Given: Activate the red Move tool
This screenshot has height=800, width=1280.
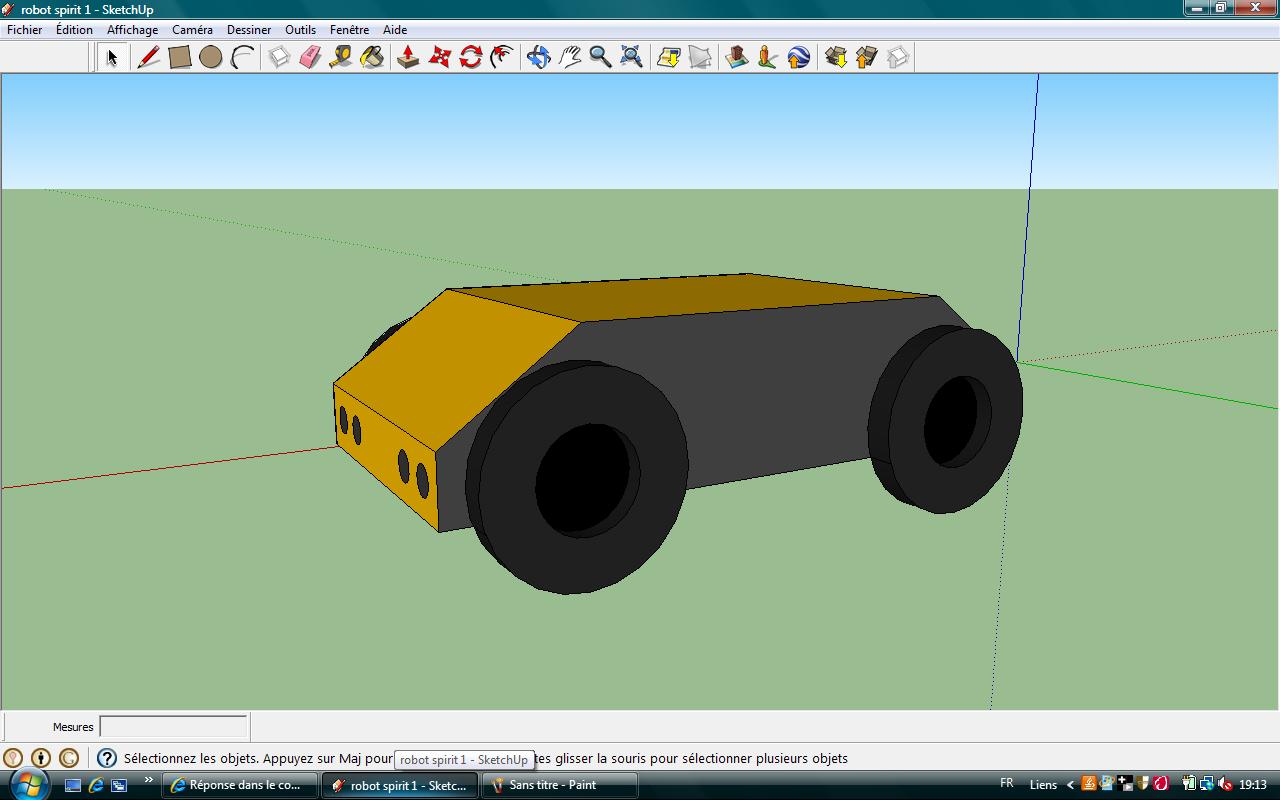Looking at the screenshot, I should [439, 57].
